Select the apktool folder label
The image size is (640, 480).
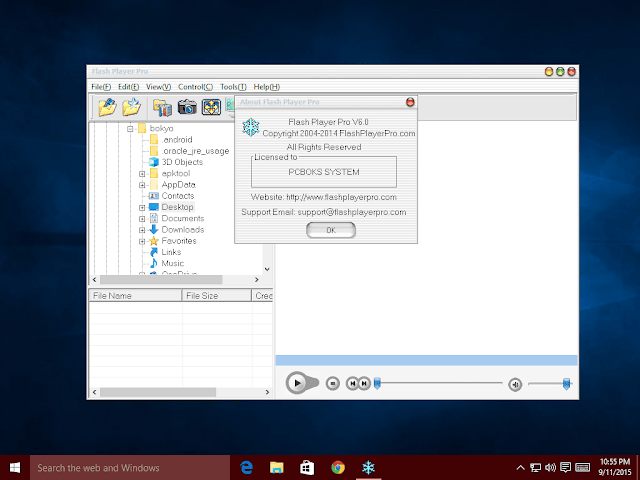[x=176, y=173]
